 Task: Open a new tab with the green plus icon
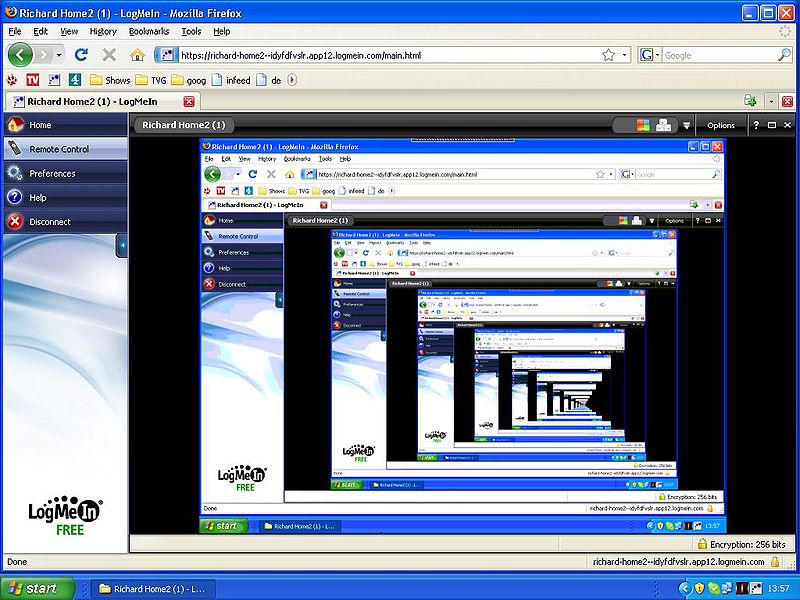point(750,101)
